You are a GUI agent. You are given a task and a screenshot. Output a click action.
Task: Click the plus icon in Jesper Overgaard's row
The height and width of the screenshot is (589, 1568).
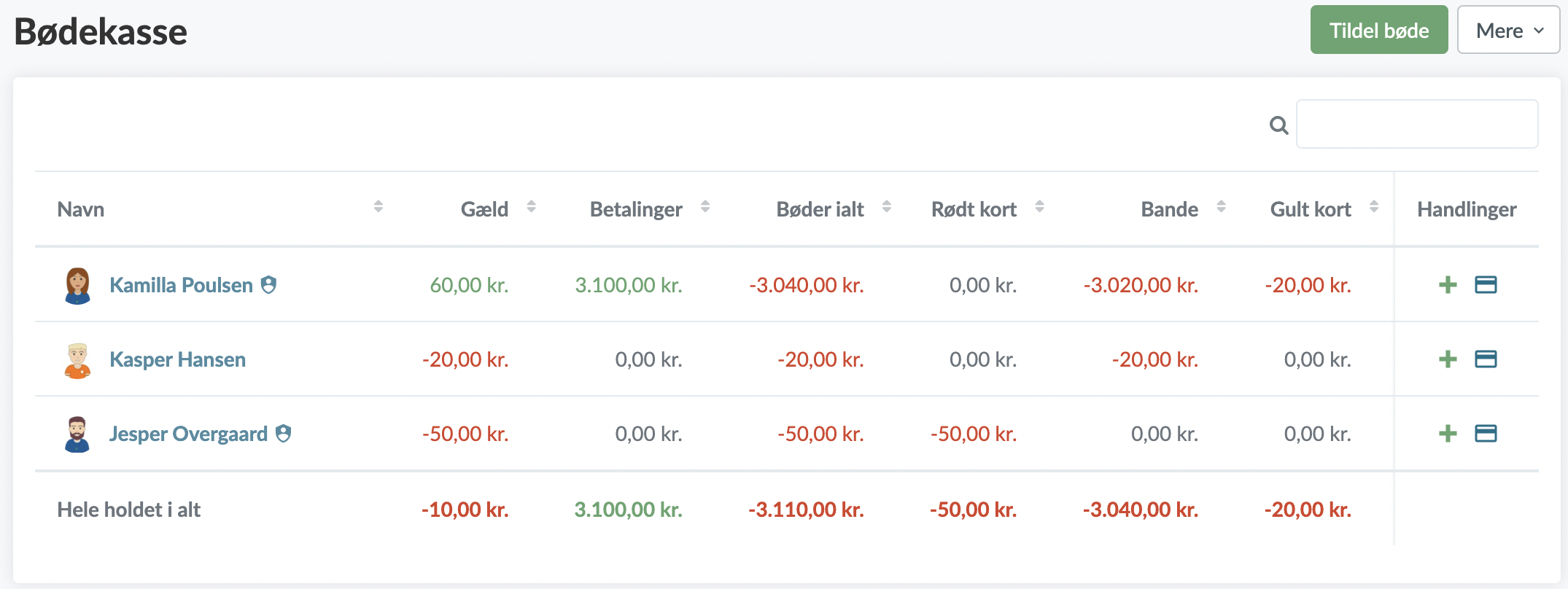click(1448, 434)
